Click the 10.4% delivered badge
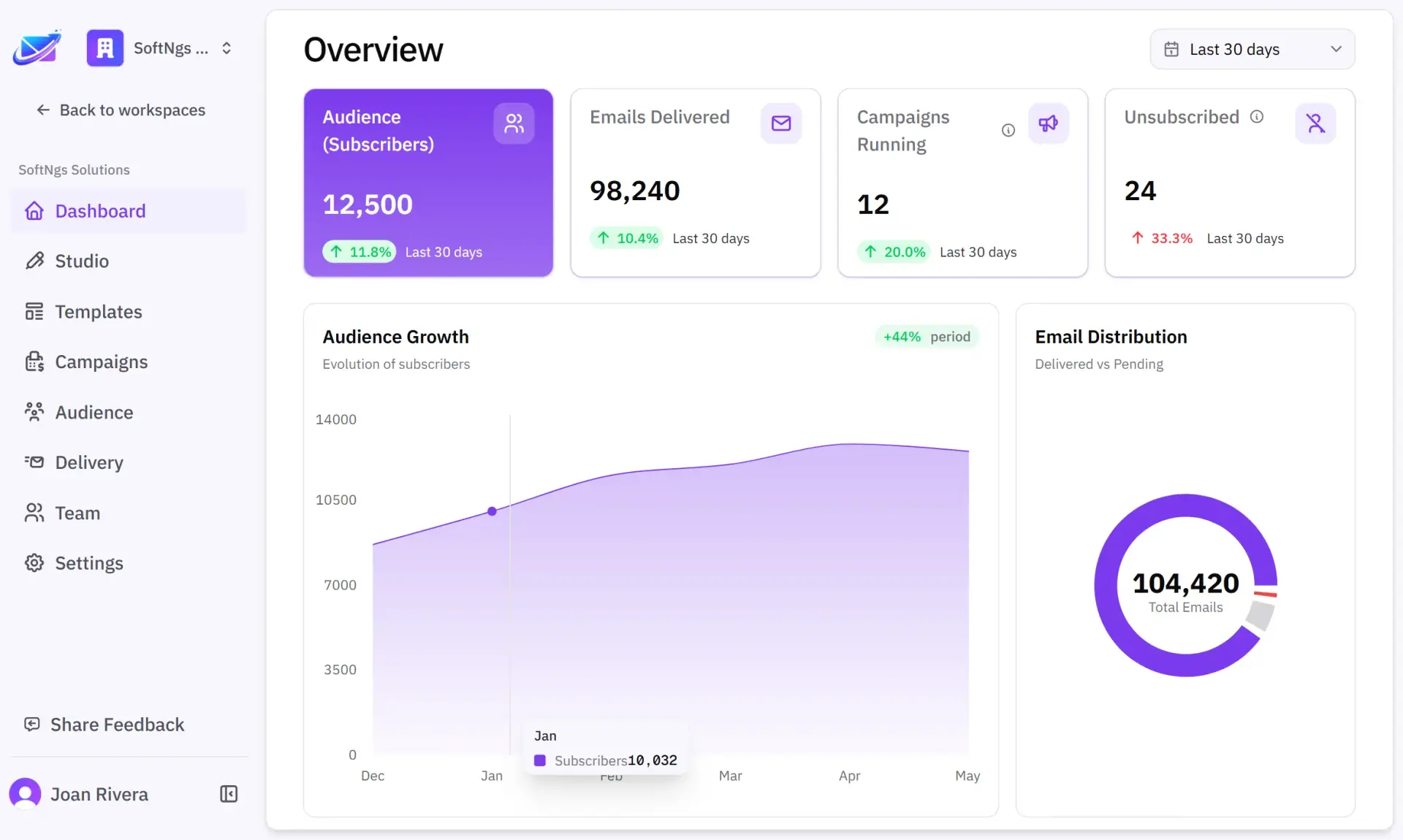 627,238
